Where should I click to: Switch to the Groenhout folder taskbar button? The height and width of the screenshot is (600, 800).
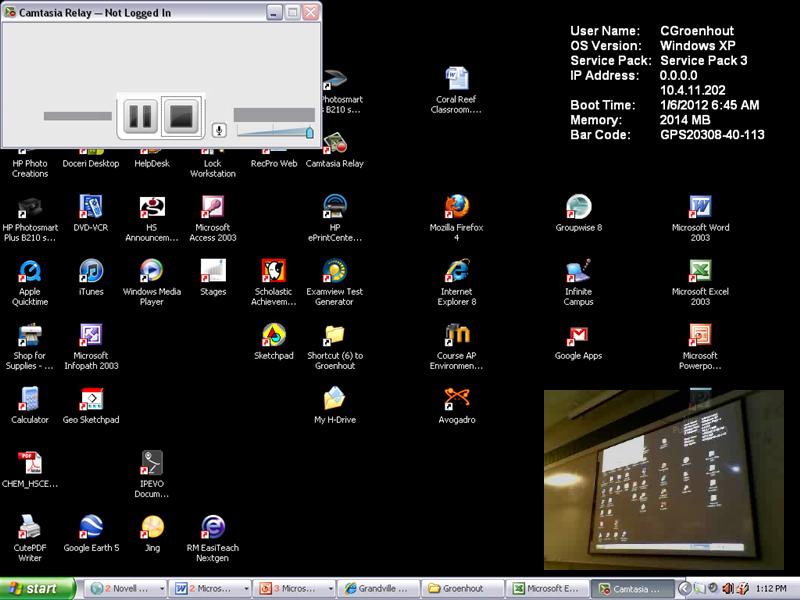coord(463,588)
